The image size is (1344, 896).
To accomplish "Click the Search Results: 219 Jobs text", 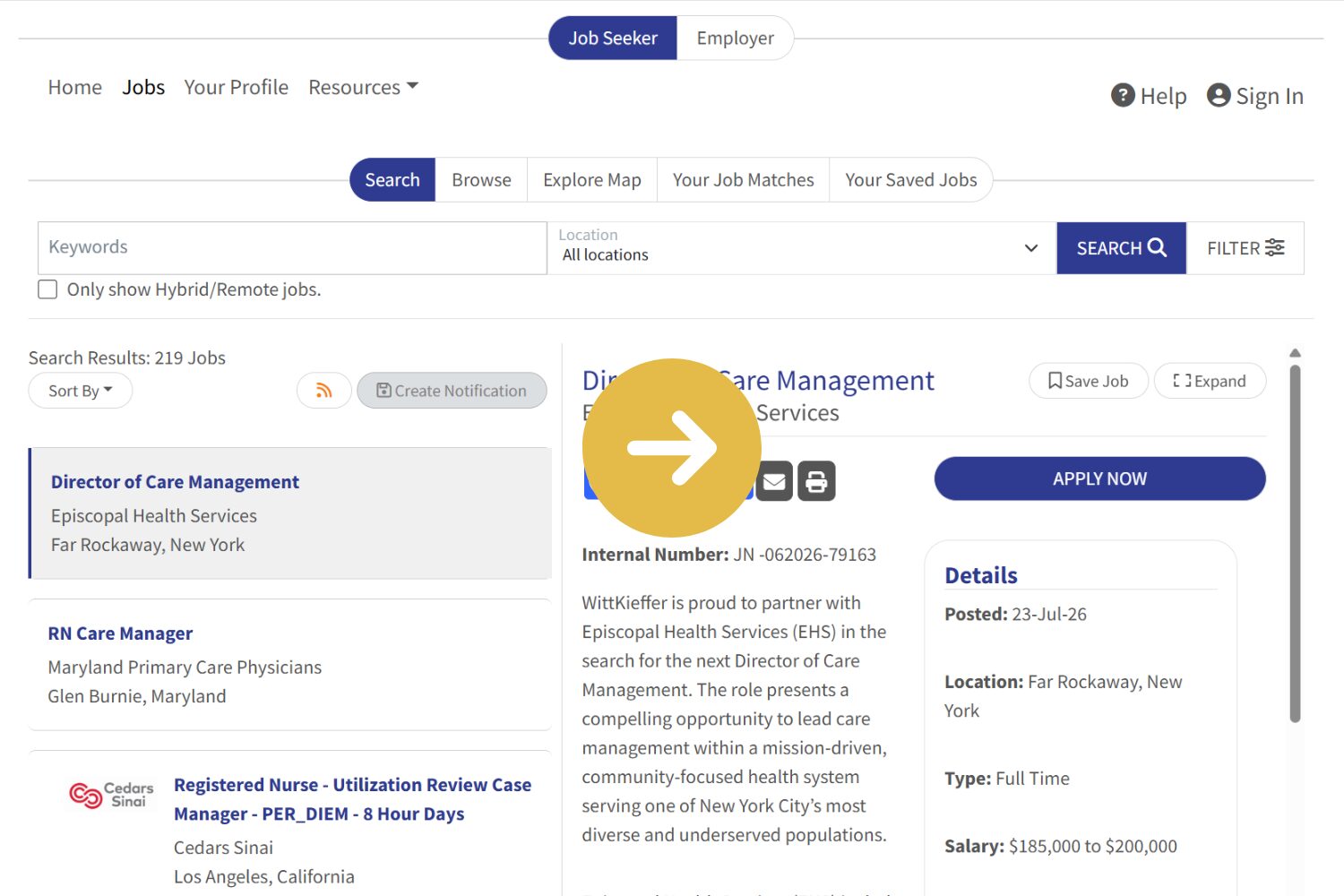I will pos(127,358).
